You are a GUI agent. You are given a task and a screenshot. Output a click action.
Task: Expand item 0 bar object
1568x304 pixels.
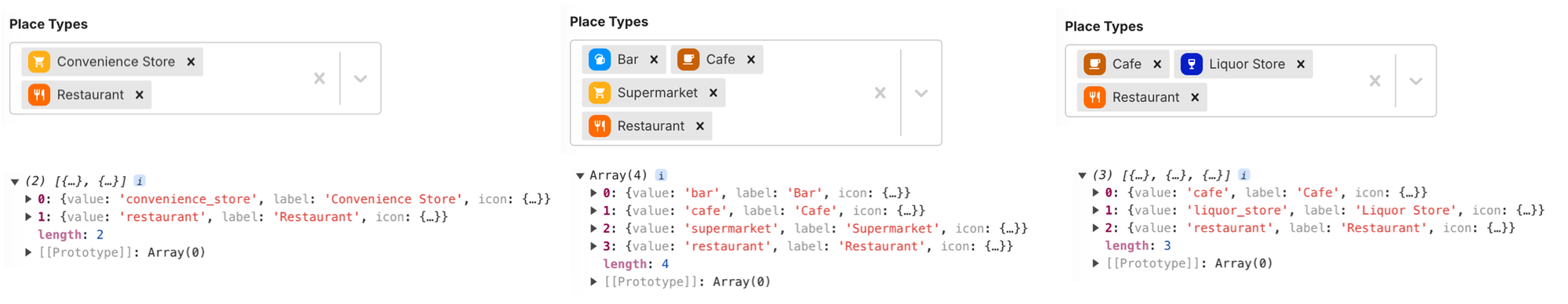click(x=594, y=193)
